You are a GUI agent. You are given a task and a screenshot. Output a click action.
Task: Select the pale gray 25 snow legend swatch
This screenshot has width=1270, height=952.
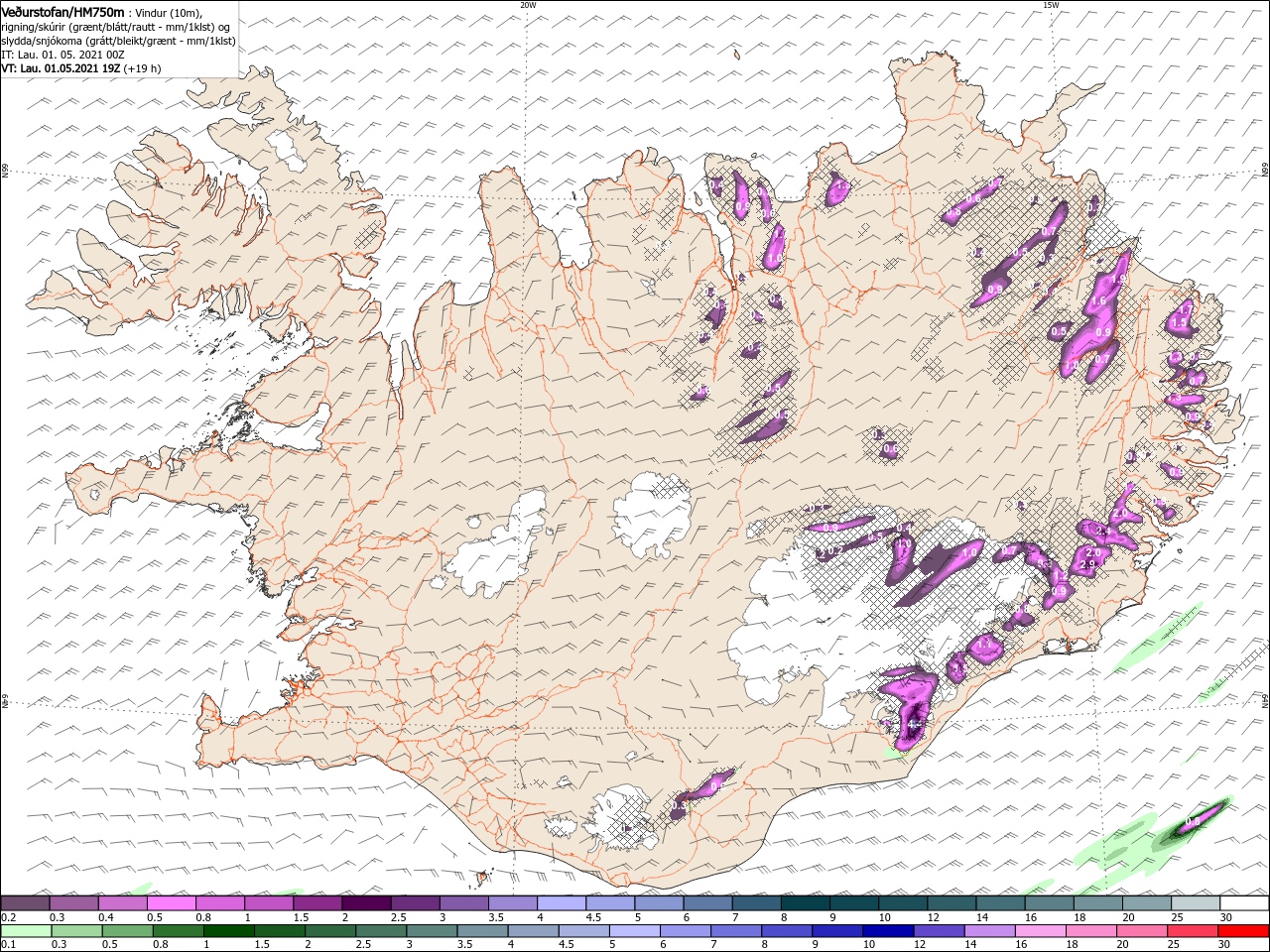pyautogui.click(x=1196, y=903)
